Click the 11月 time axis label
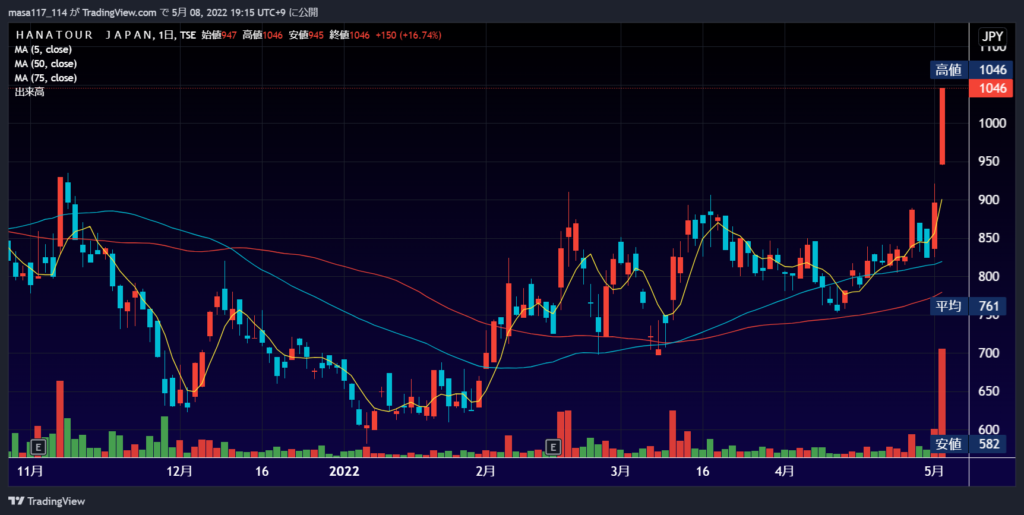This screenshot has width=1024, height=515. [x=31, y=471]
